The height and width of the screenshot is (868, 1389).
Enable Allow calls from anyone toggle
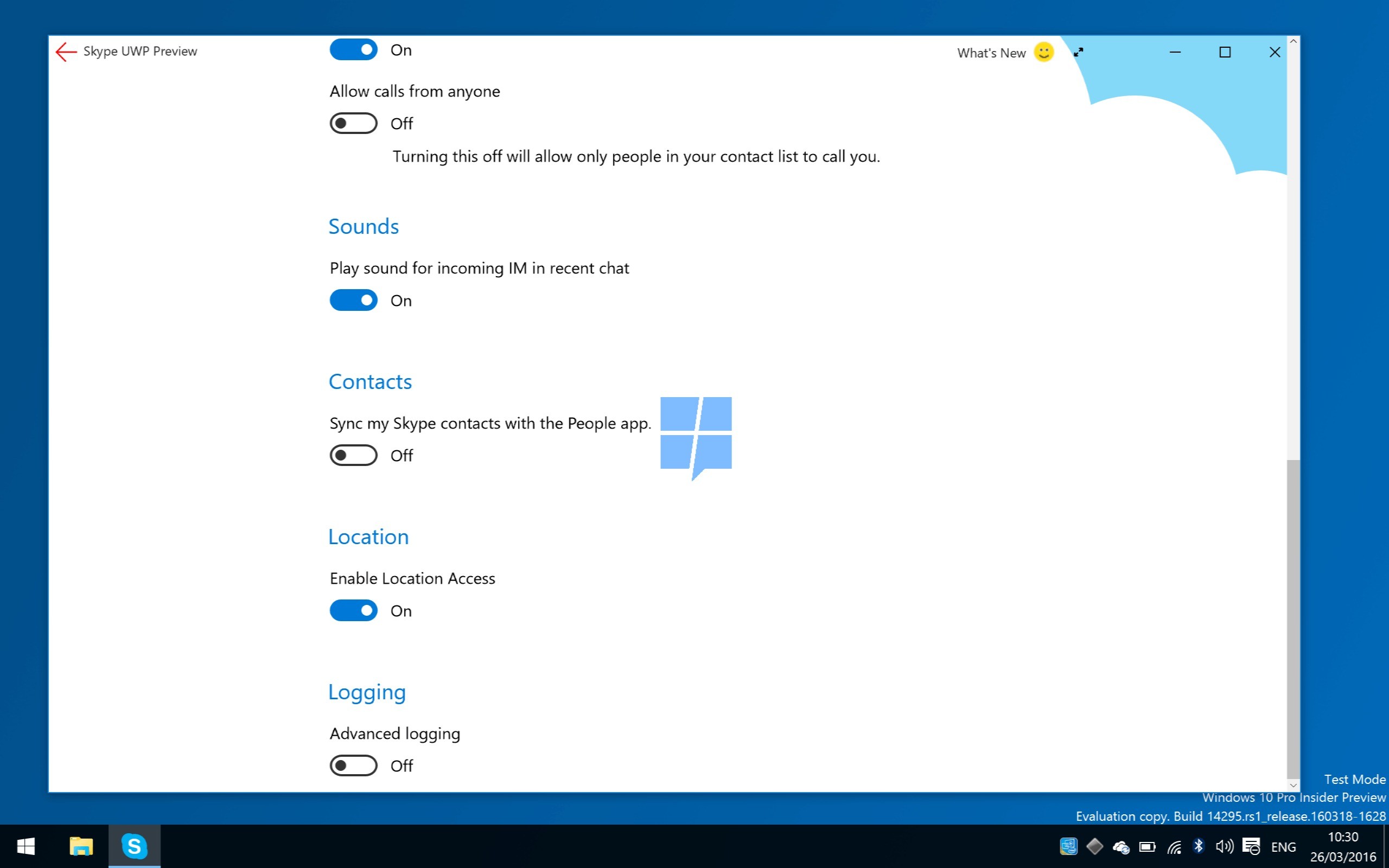(x=353, y=124)
